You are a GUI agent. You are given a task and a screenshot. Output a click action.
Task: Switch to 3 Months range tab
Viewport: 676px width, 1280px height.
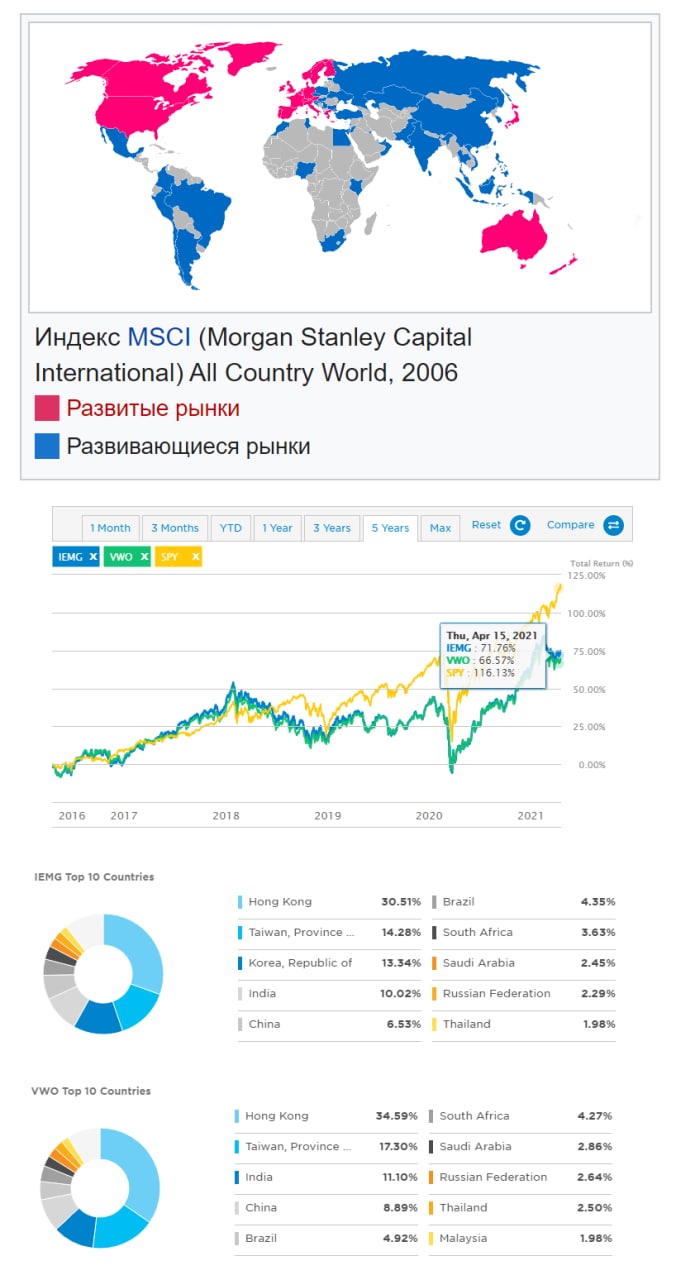[175, 528]
